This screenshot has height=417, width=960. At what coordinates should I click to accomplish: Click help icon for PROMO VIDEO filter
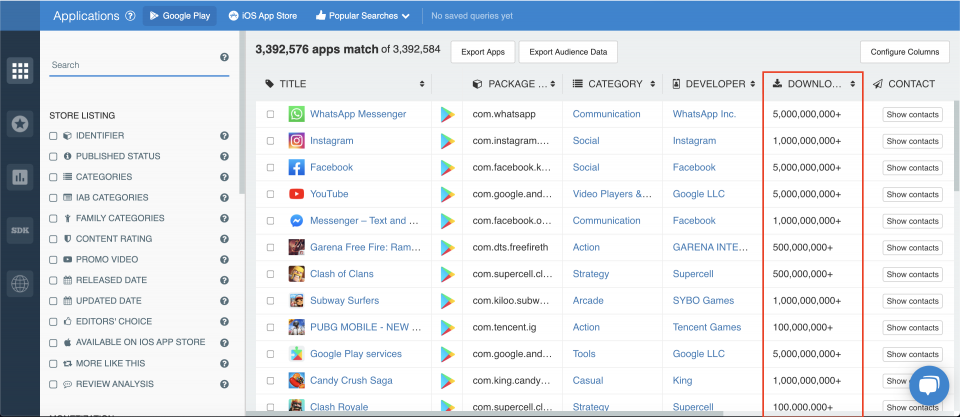click(x=225, y=260)
